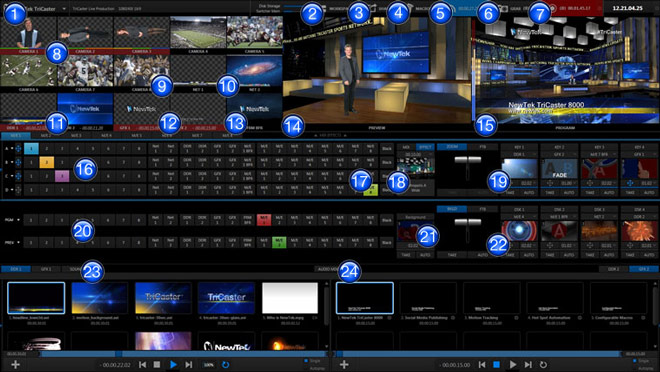Open KEY 3 source dropdown showing M/E 7 BFR

click(x=599, y=154)
